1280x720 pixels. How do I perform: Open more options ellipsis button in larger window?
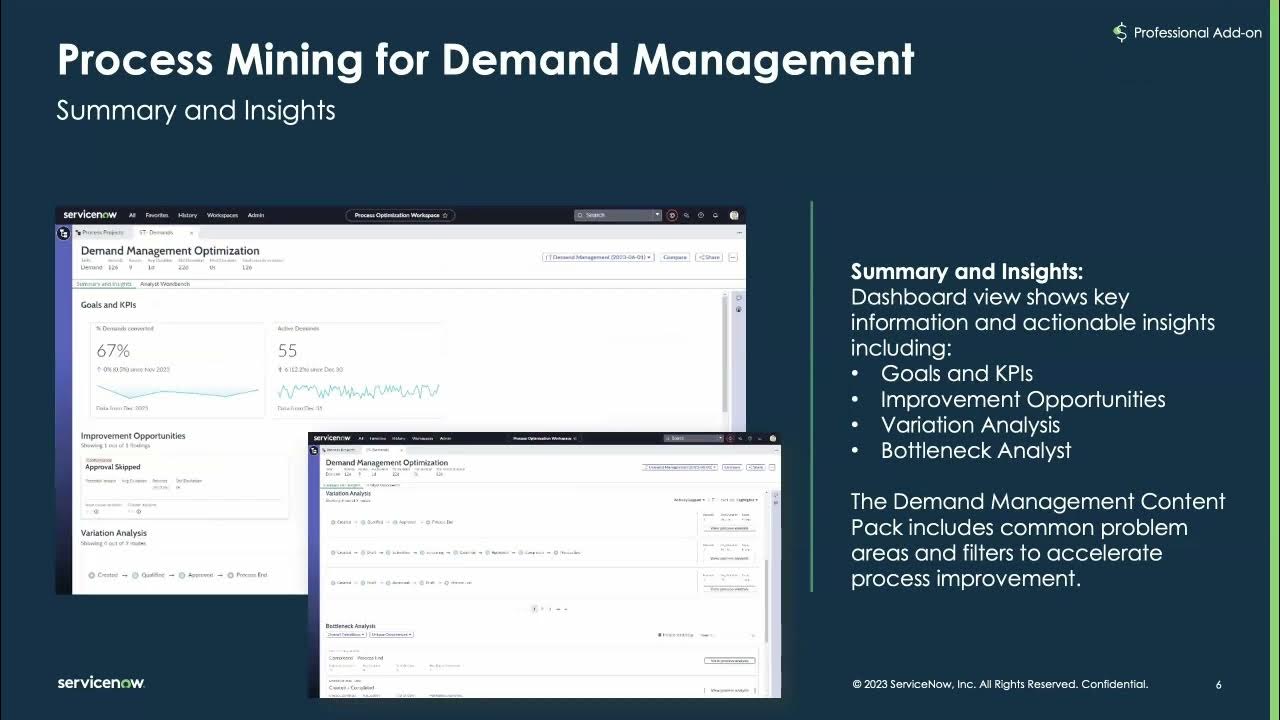[733, 257]
